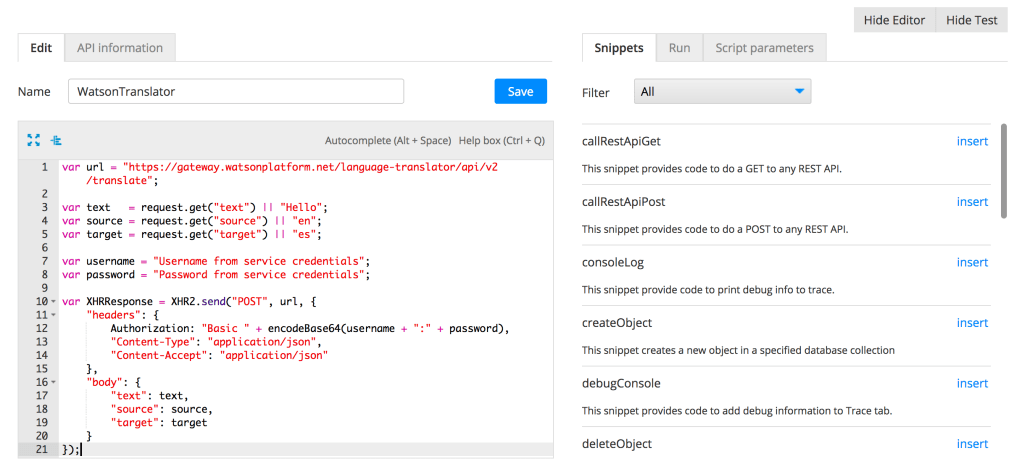The width and height of the screenshot is (1022, 464).
Task: Collapse code fold arrow at line 16
Action: coord(53,382)
